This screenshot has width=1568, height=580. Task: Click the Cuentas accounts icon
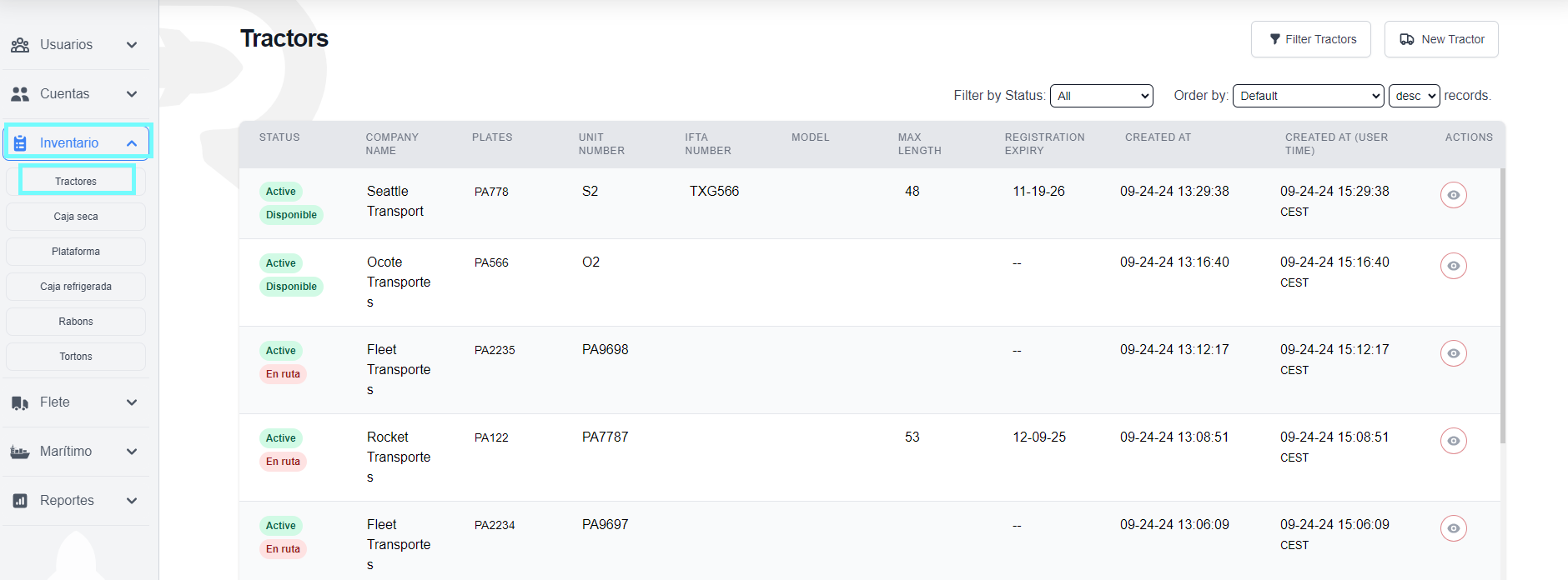coord(20,94)
